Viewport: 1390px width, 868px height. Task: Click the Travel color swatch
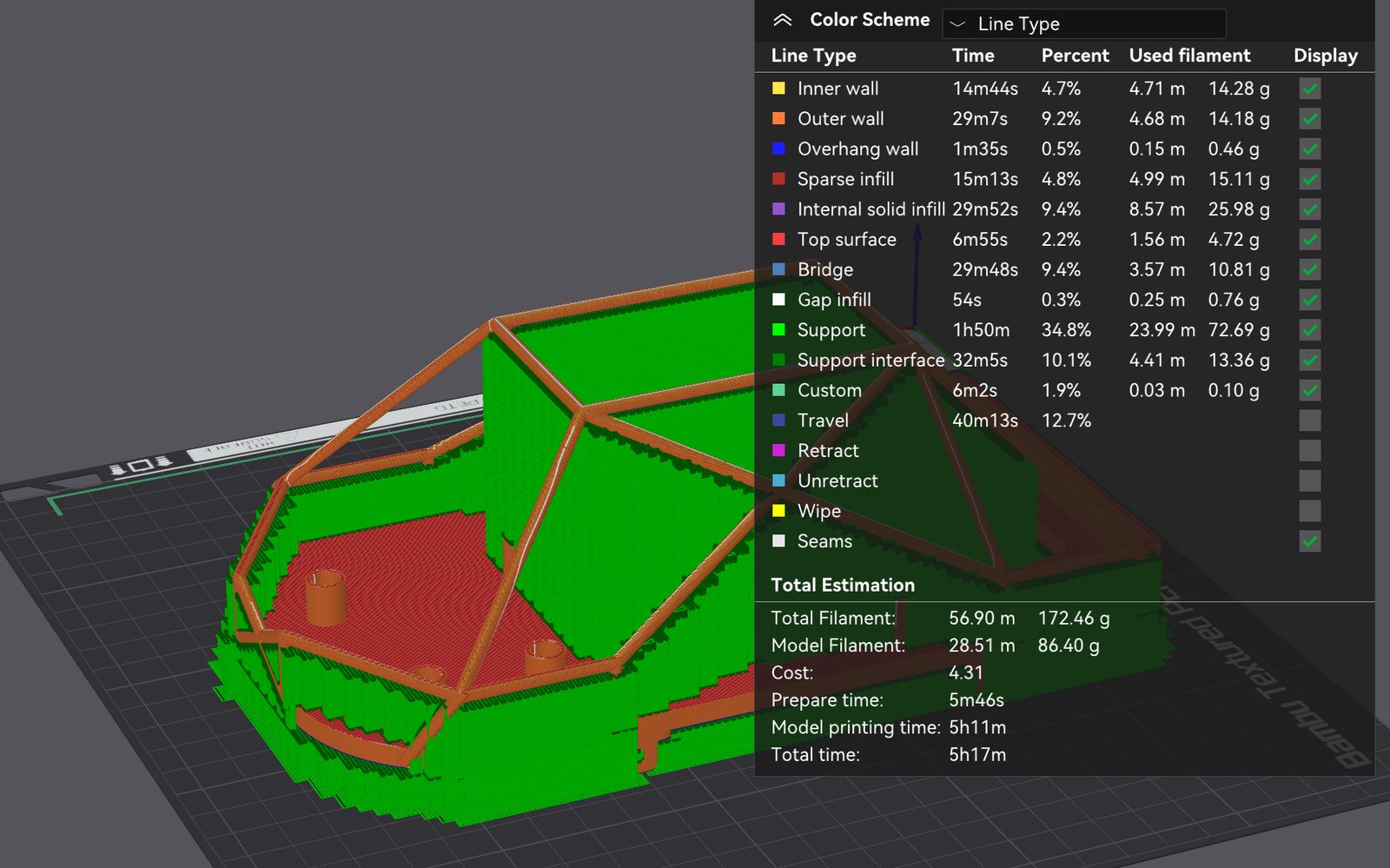(x=778, y=421)
